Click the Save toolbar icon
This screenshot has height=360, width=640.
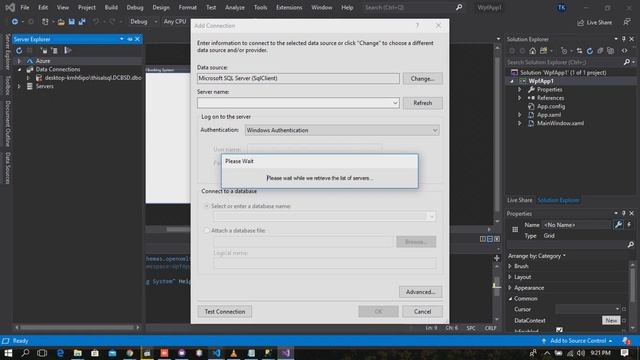click(x=71, y=22)
